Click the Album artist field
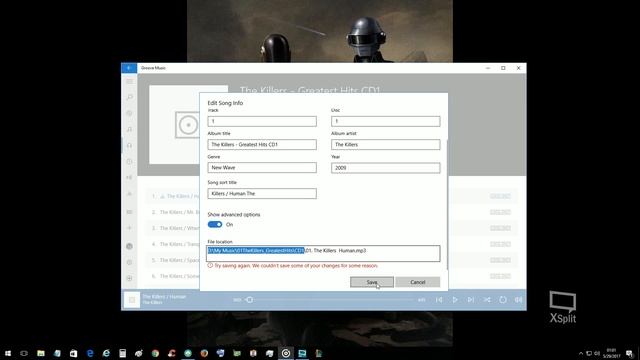The height and width of the screenshot is (360, 640). click(386, 144)
